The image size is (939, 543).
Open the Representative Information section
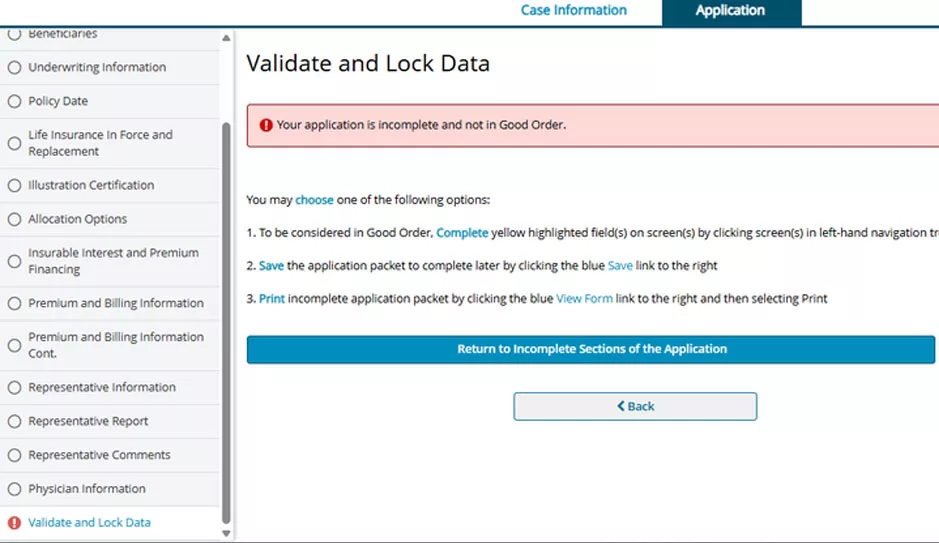(101, 387)
